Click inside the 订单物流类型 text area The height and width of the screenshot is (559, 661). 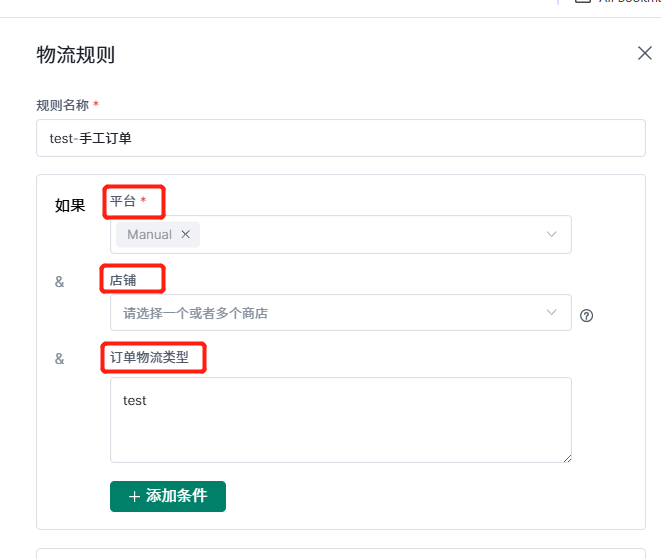[341, 420]
